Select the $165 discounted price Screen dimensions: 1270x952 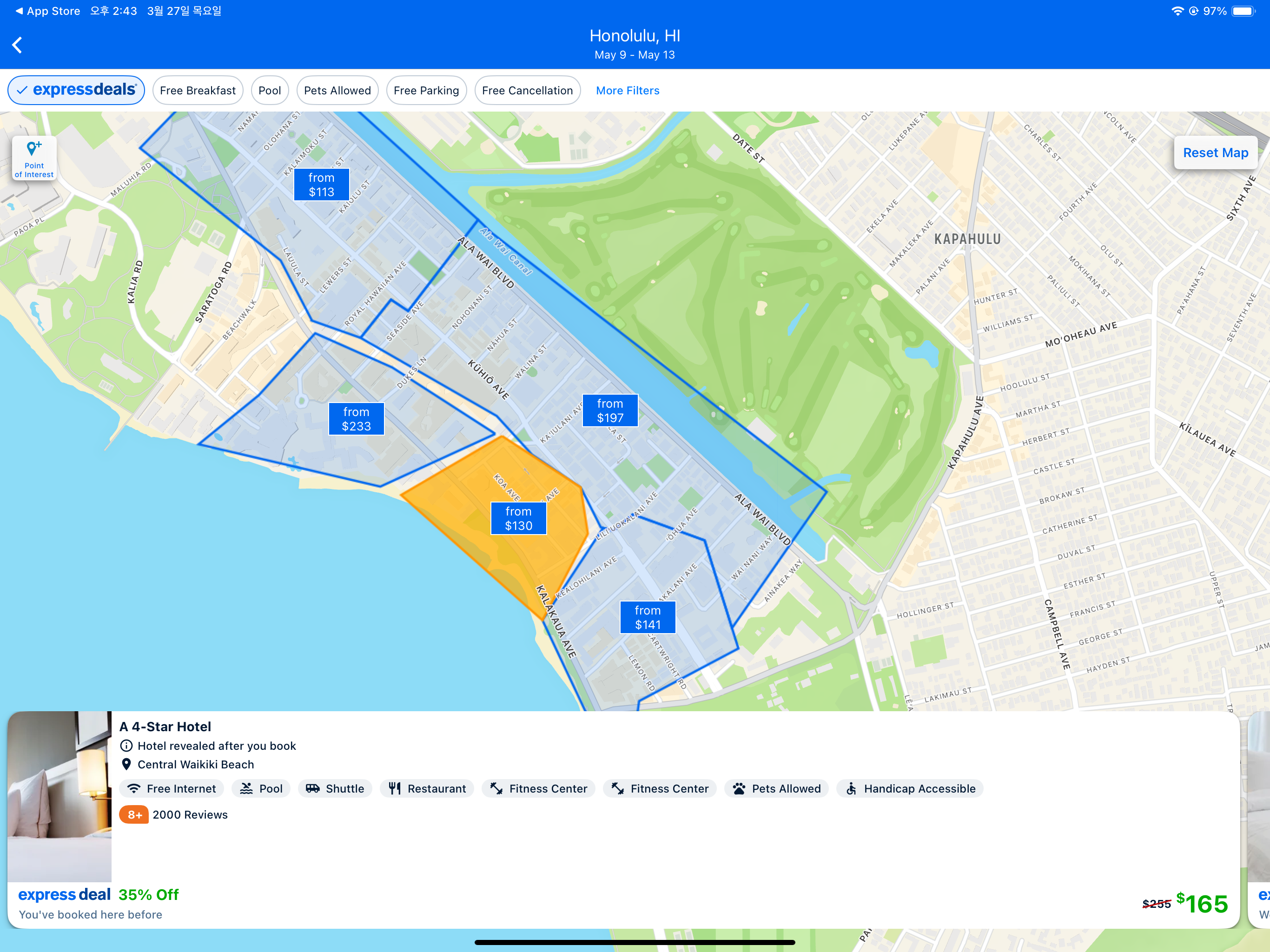1202,903
